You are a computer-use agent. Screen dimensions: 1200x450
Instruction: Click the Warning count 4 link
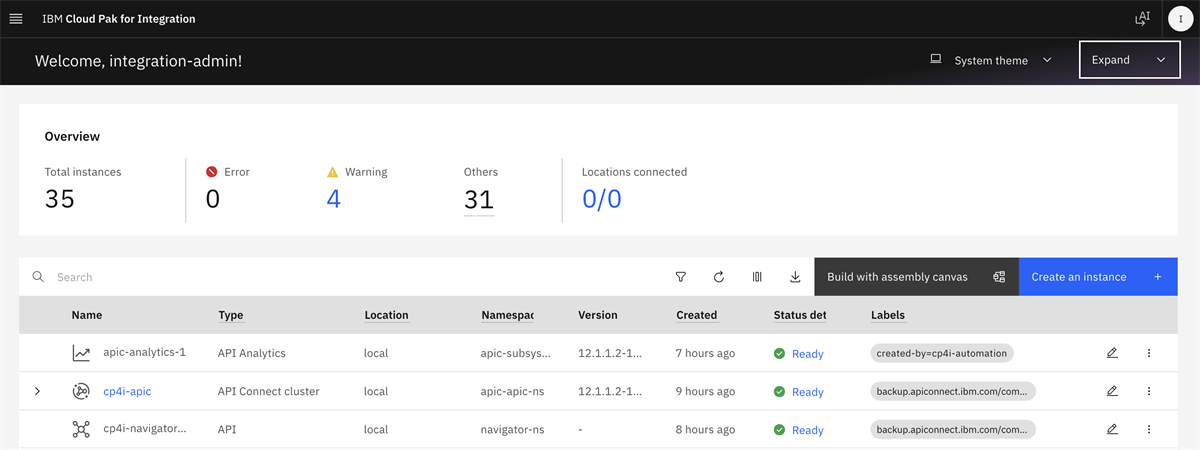point(334,199)
